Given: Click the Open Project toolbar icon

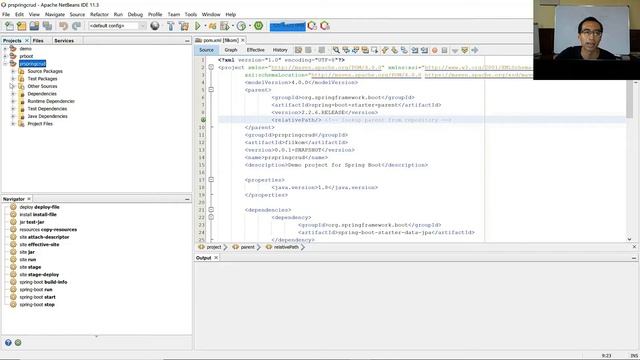Looking at the screenshot, I should (34, 26).
